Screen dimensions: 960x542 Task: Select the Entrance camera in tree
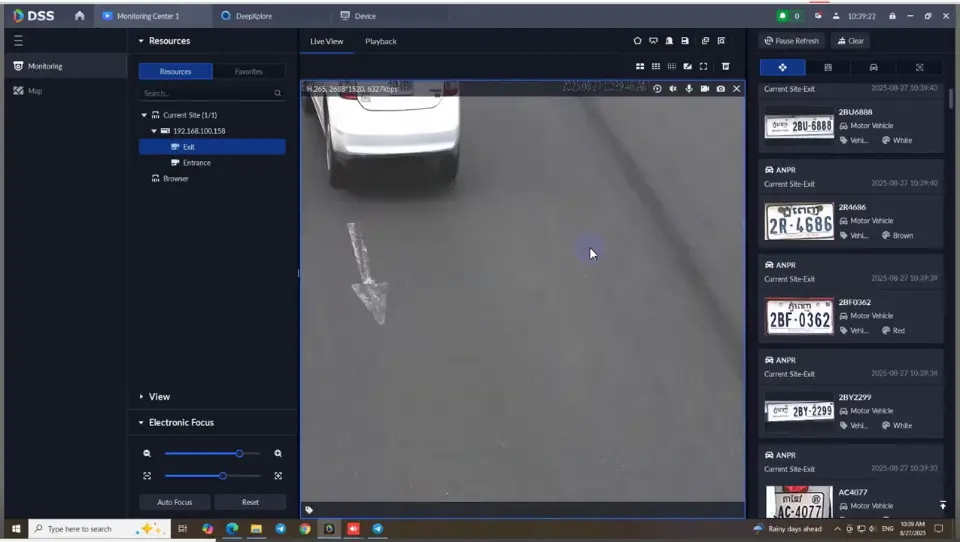pyautogui.click(x=197, y=163)
